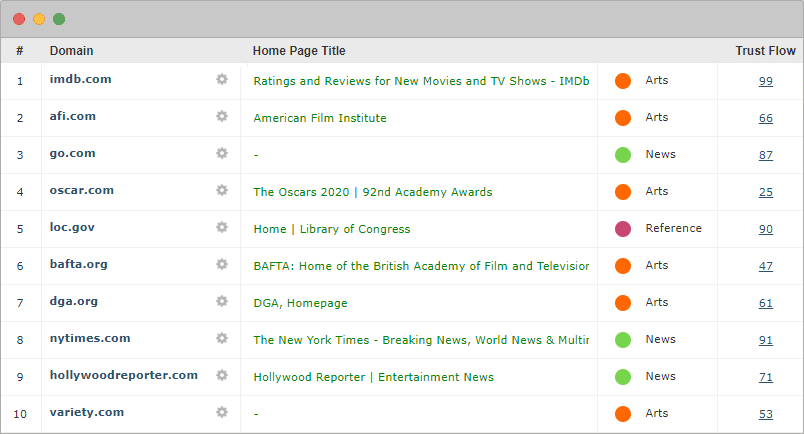Screen dimensions: 804x434
Task: Open the dga.org domain link
Action: [x=74, y=301]
